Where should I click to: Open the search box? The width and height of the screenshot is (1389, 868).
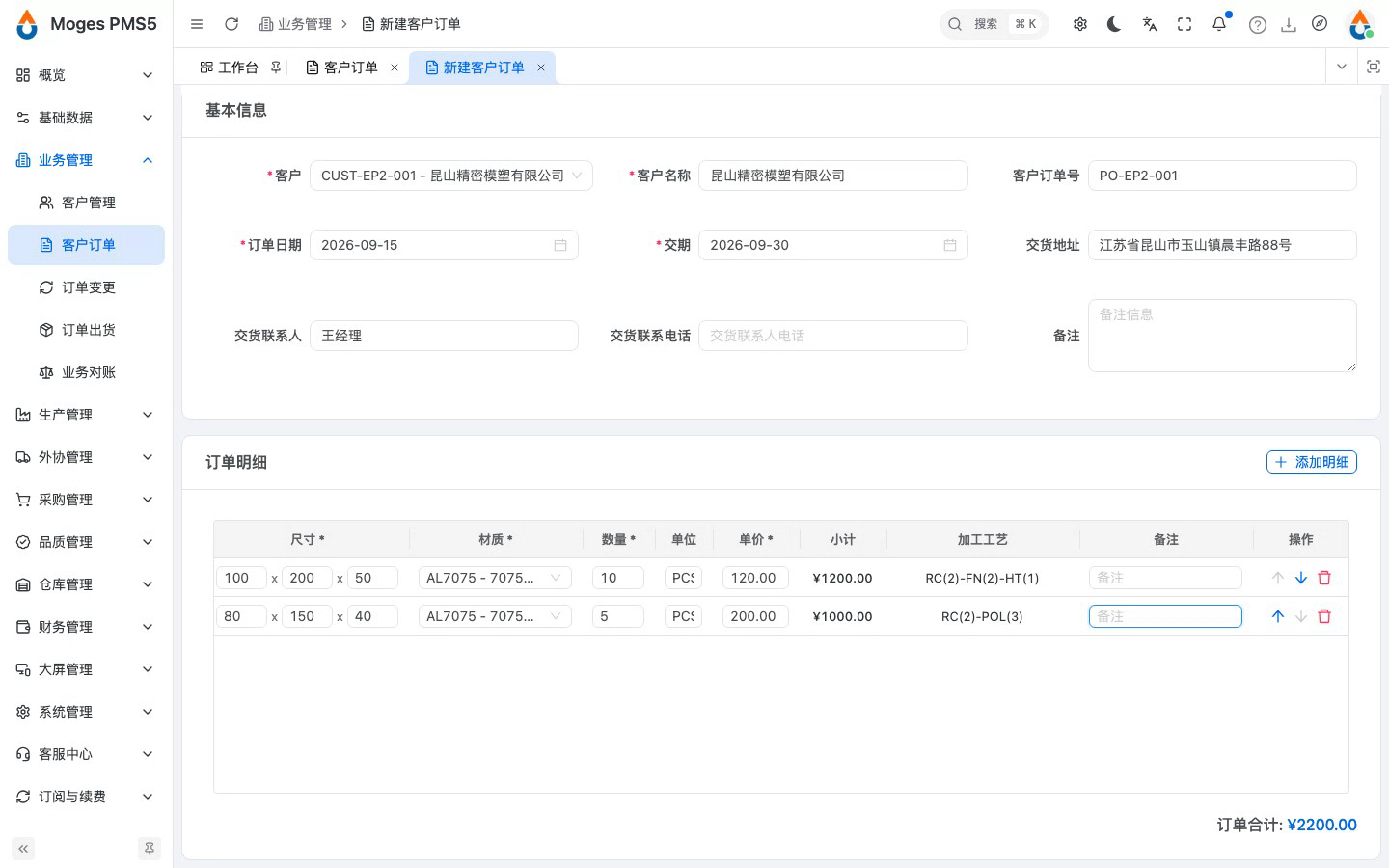[x=994, y=24]
